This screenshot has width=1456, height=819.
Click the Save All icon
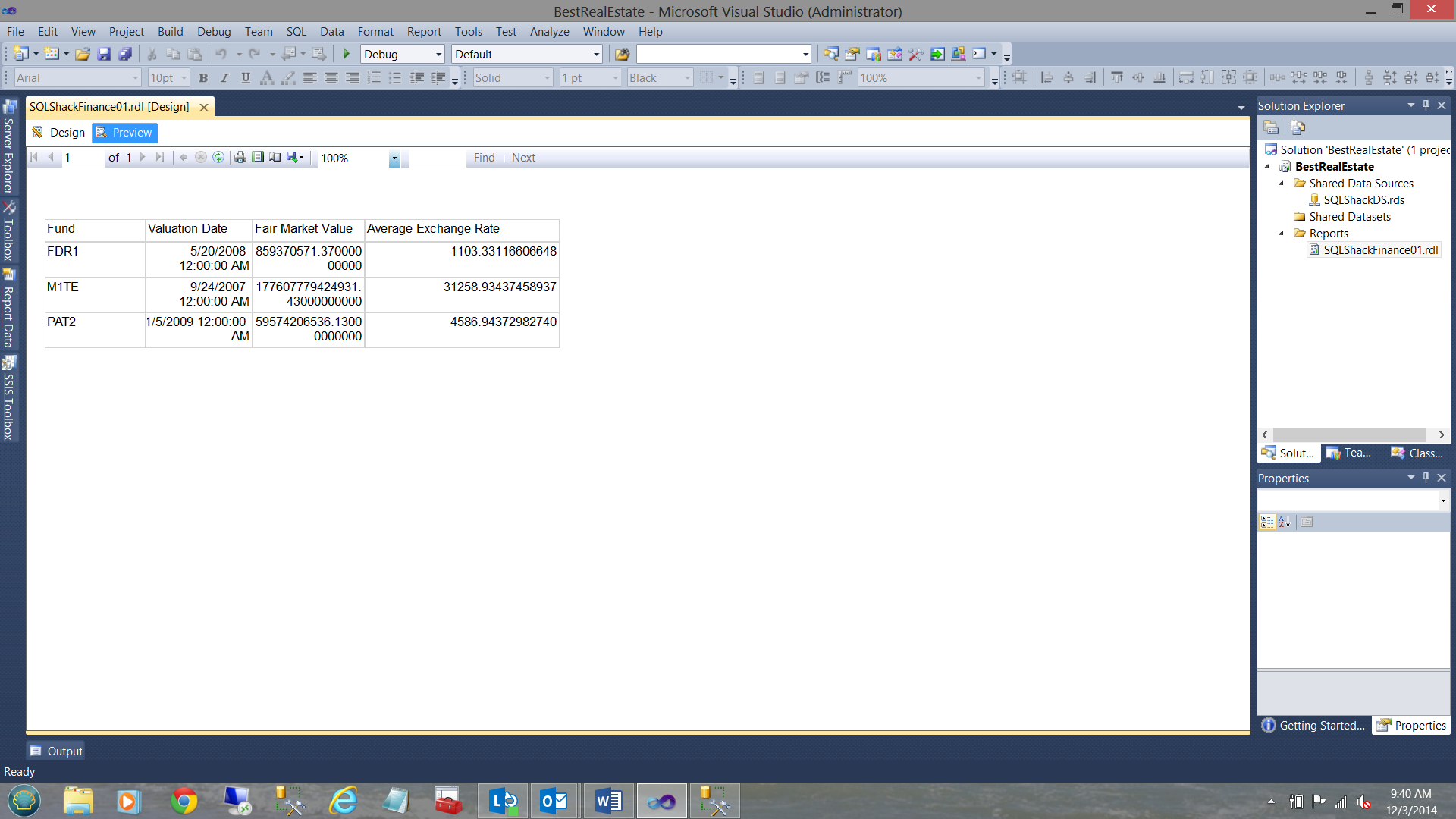pyautogui.click(x=126, y=54)
